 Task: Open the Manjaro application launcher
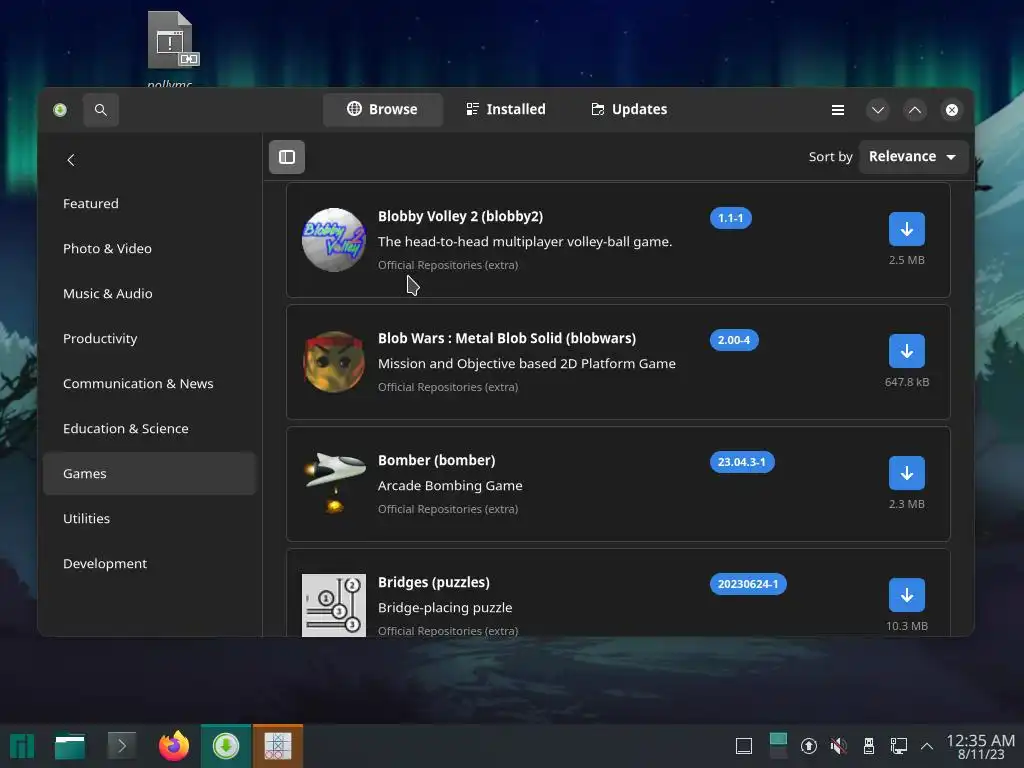tap(22, 746)
